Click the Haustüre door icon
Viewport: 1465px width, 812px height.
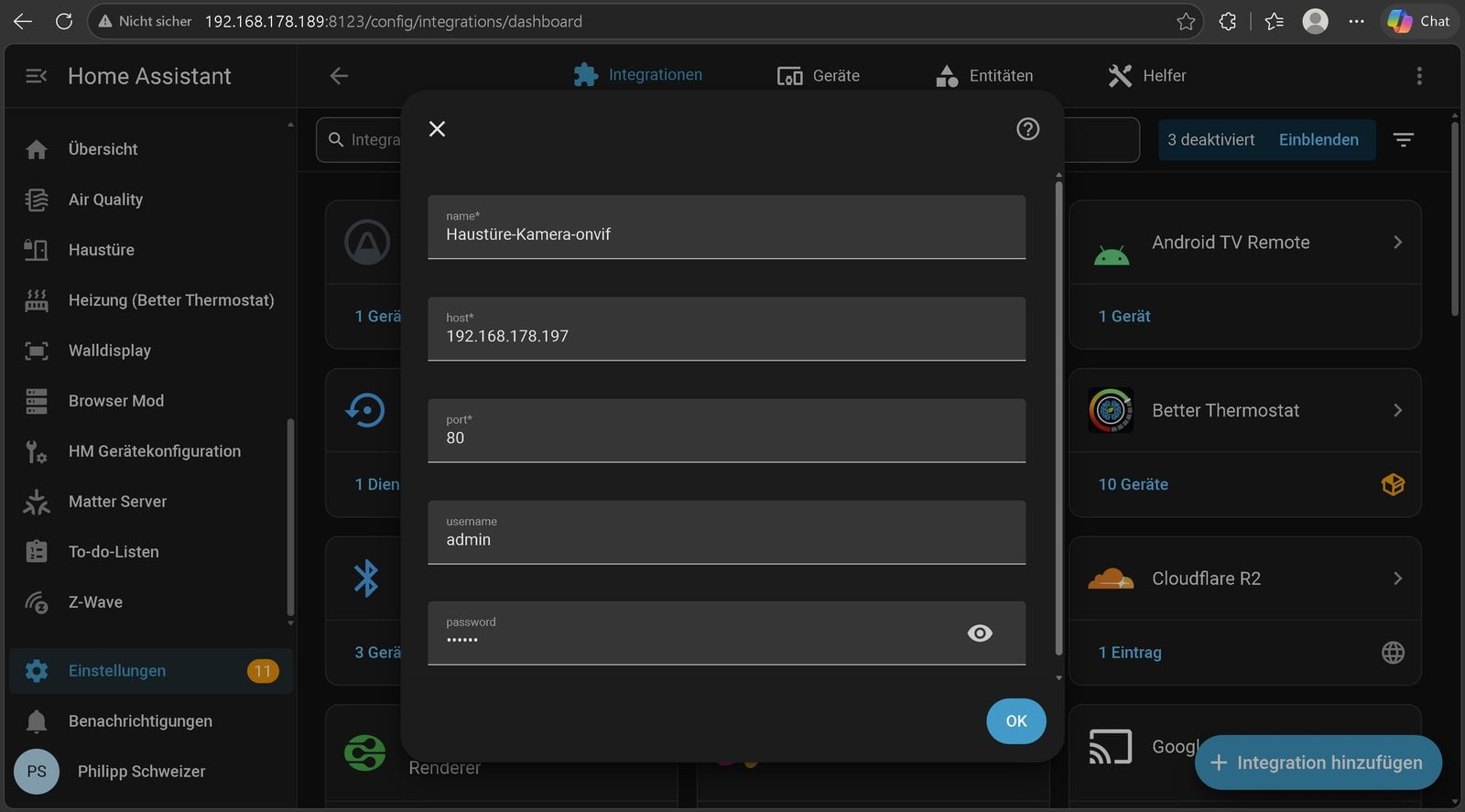pos(37,250)
